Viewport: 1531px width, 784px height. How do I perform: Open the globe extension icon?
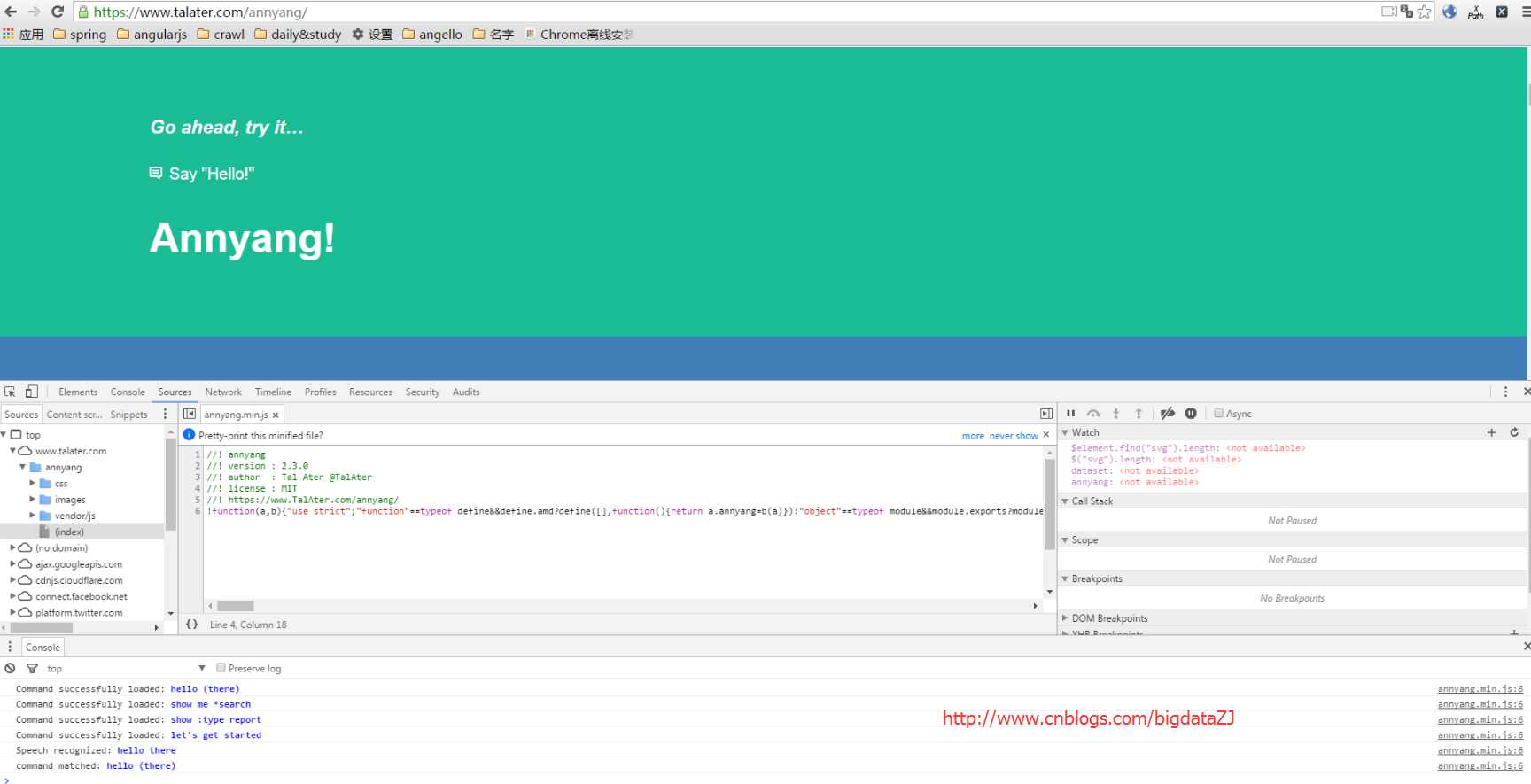[1449, 12]
